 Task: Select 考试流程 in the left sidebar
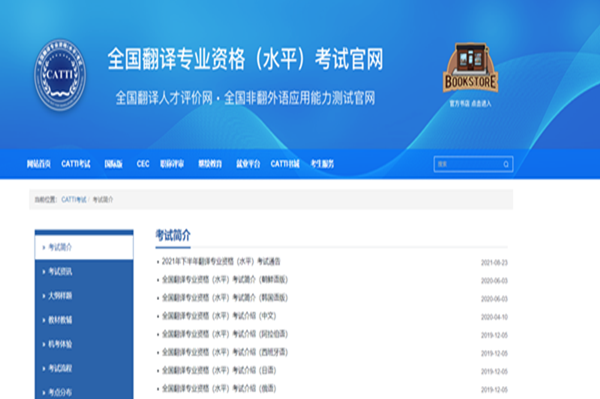(84, 368)
